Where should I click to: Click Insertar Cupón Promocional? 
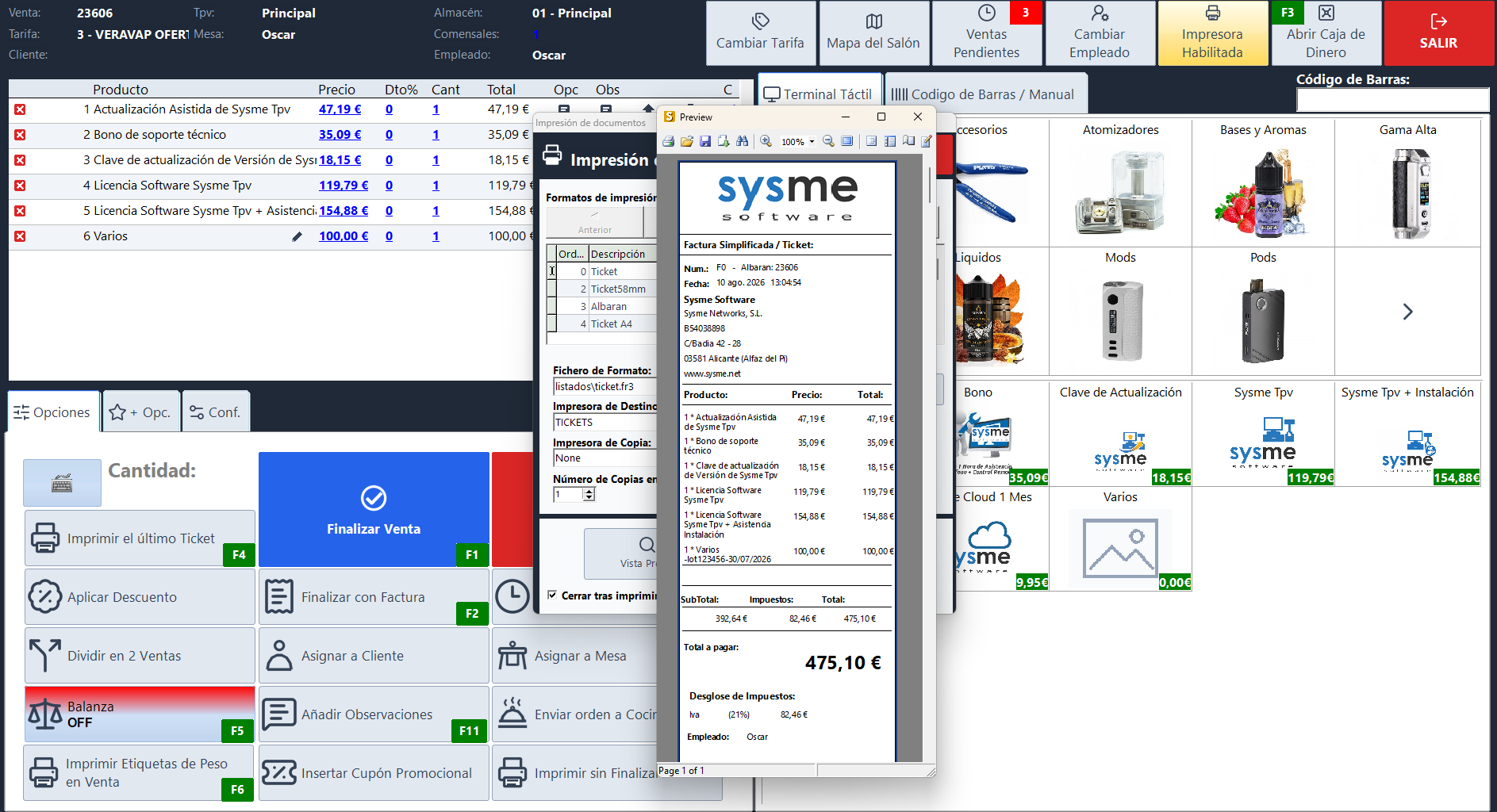(x=374, y=773)
